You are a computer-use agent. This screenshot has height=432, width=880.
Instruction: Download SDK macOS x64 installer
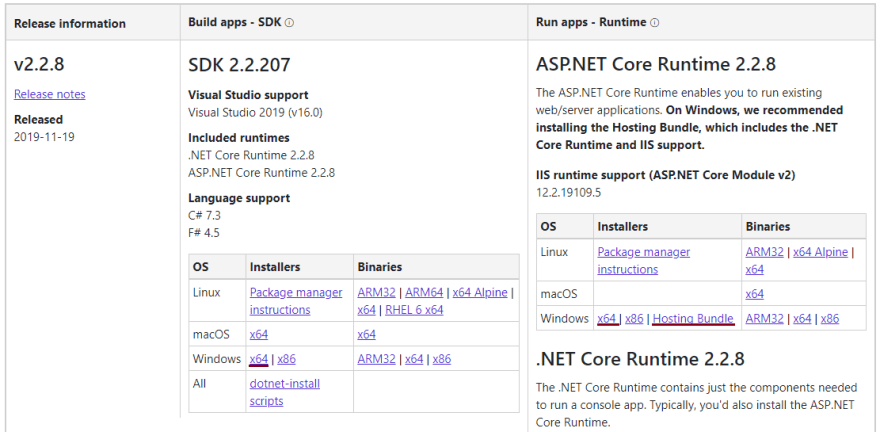tap(259, 334)
